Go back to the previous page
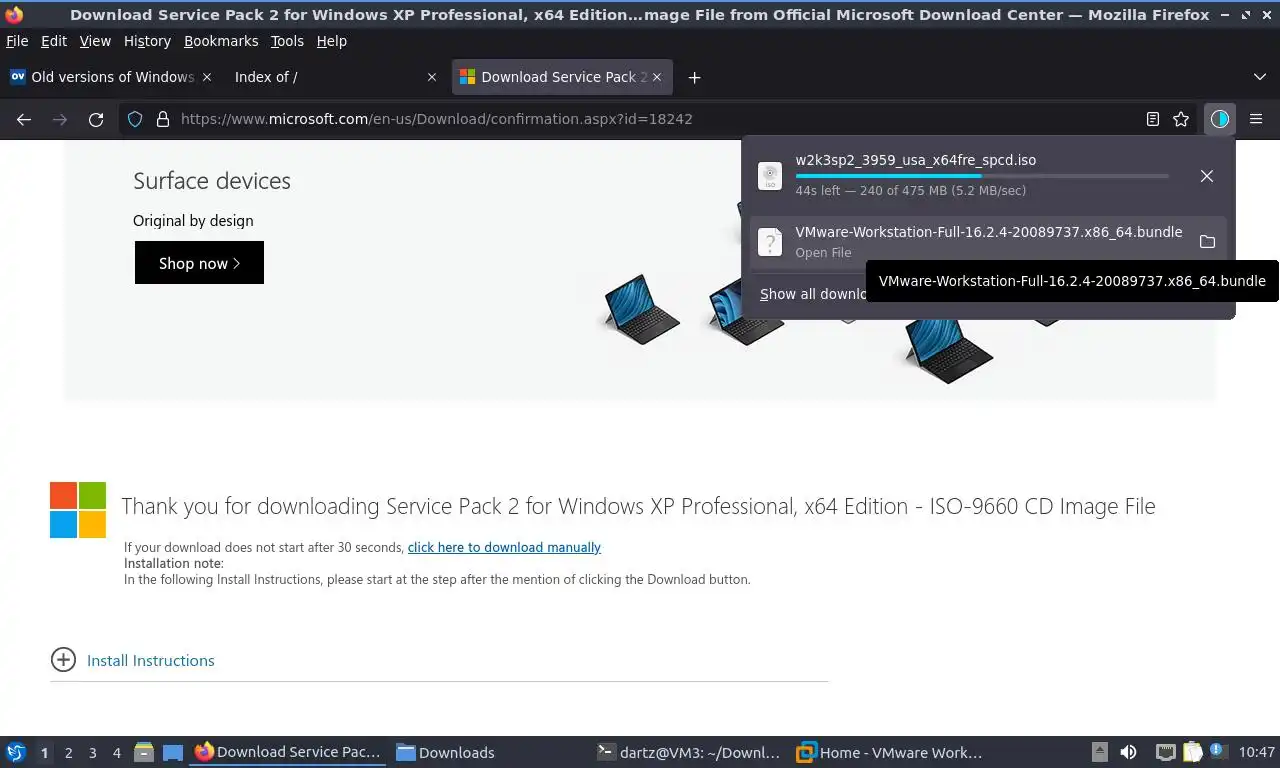Viewport: 1280px width, 768px height. 24,119
